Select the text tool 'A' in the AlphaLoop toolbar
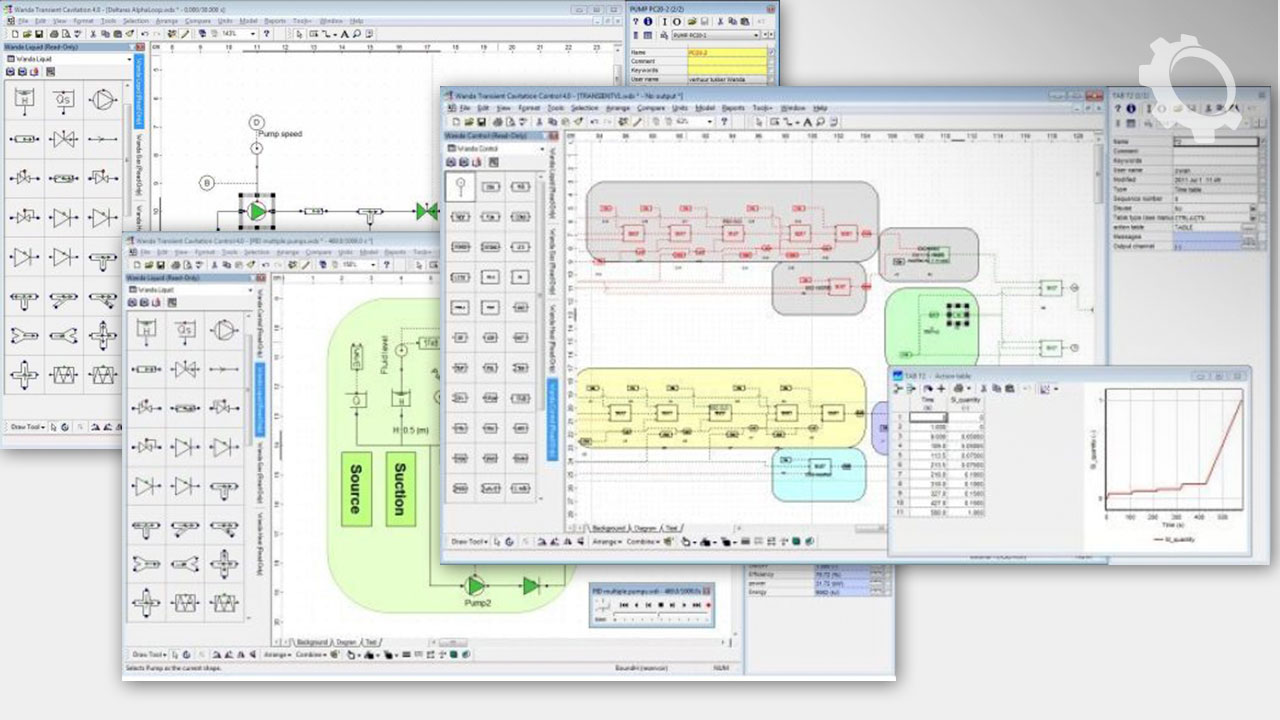Image resolution: width=1280 pixels, height=720 pixels. tap(344, 33)
